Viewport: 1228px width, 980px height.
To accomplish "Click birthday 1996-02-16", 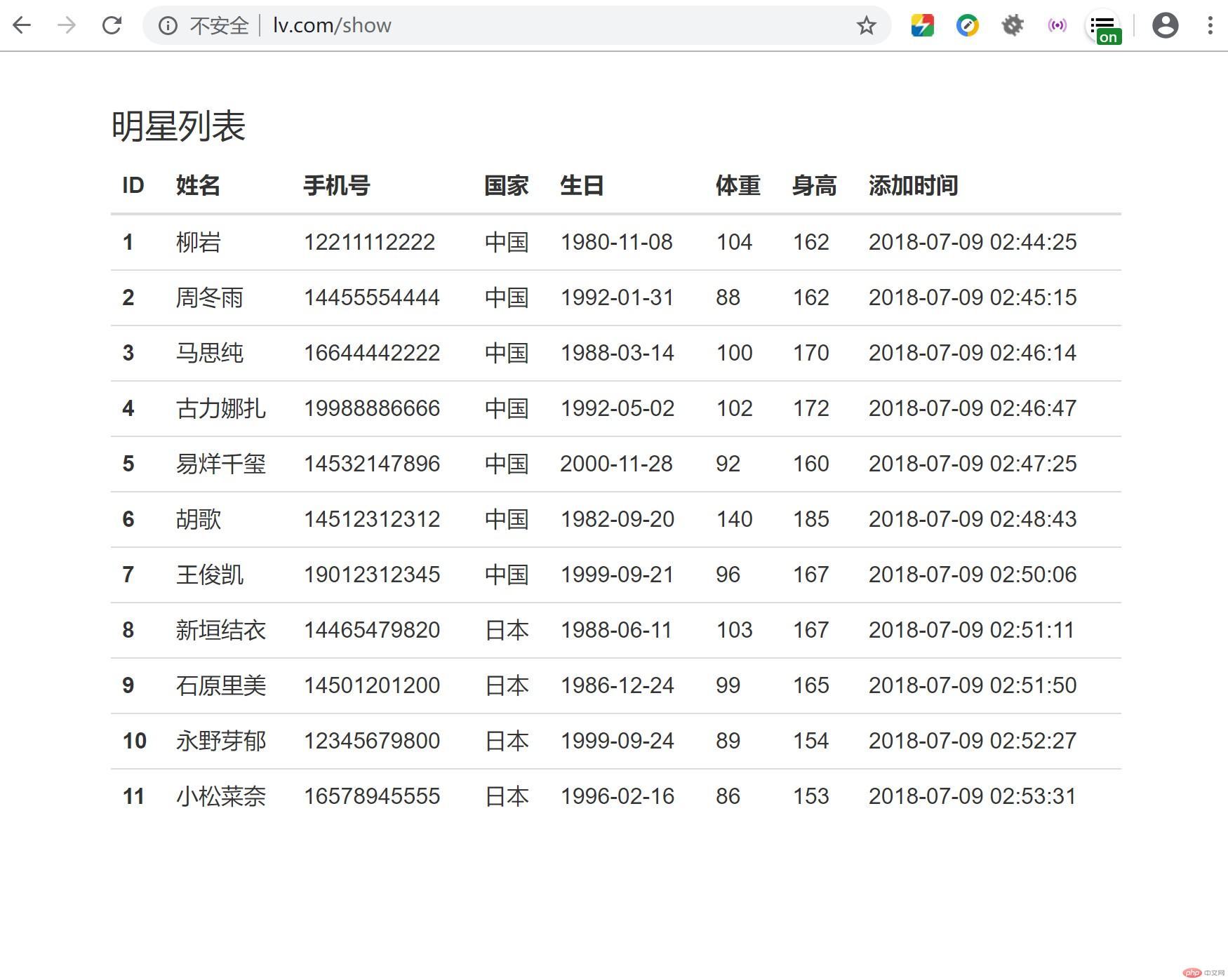I will (617, 796).
